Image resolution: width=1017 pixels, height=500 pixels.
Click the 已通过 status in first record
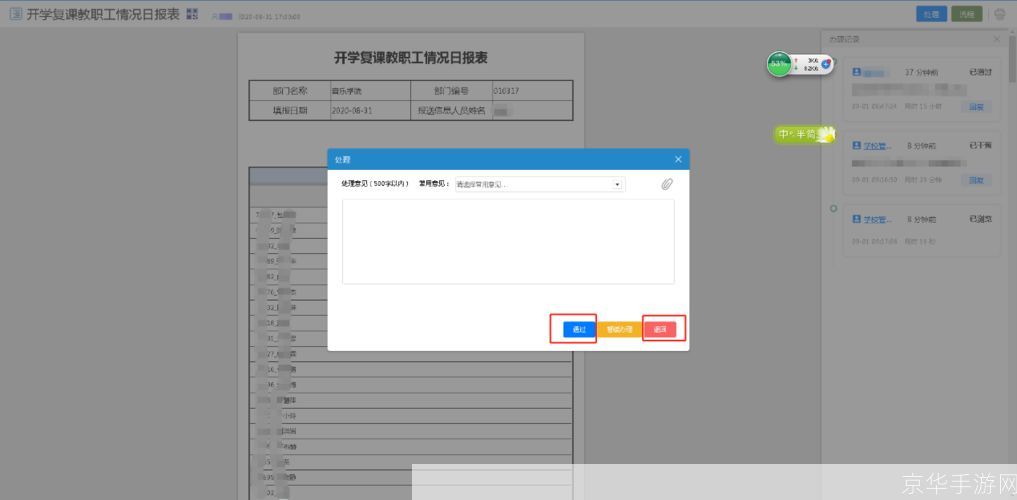(x=980, y=72)
